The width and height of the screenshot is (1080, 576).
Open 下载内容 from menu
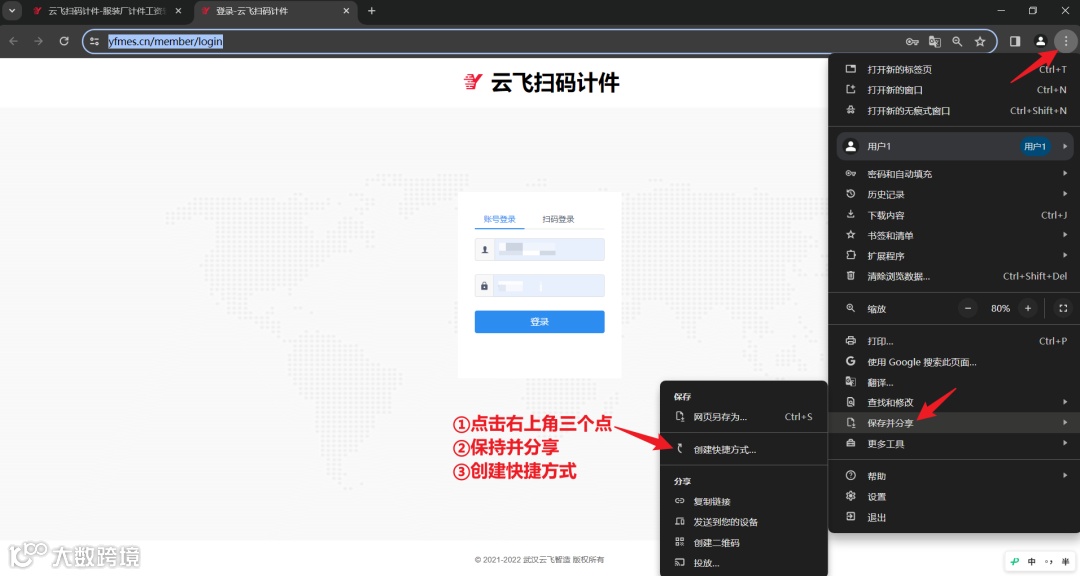point(955,215)
